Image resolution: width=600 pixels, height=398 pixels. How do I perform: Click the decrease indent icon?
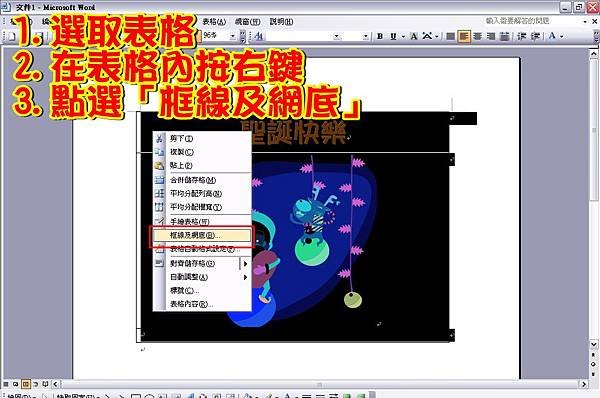tap(521, 36)
